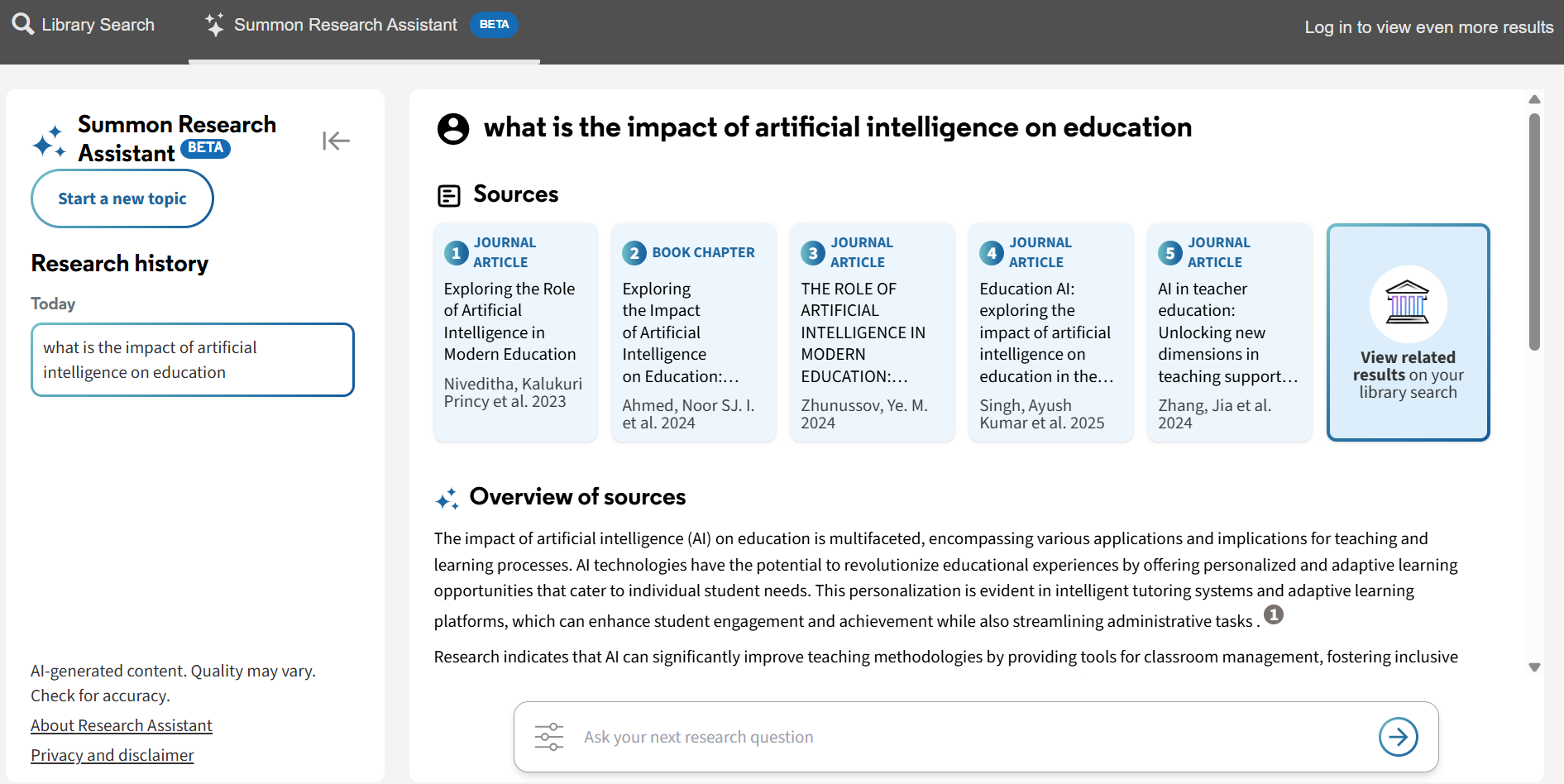Switch to Summon Research Assistant tab
The height and width of the screenshot is (784, 1564).
362,25
